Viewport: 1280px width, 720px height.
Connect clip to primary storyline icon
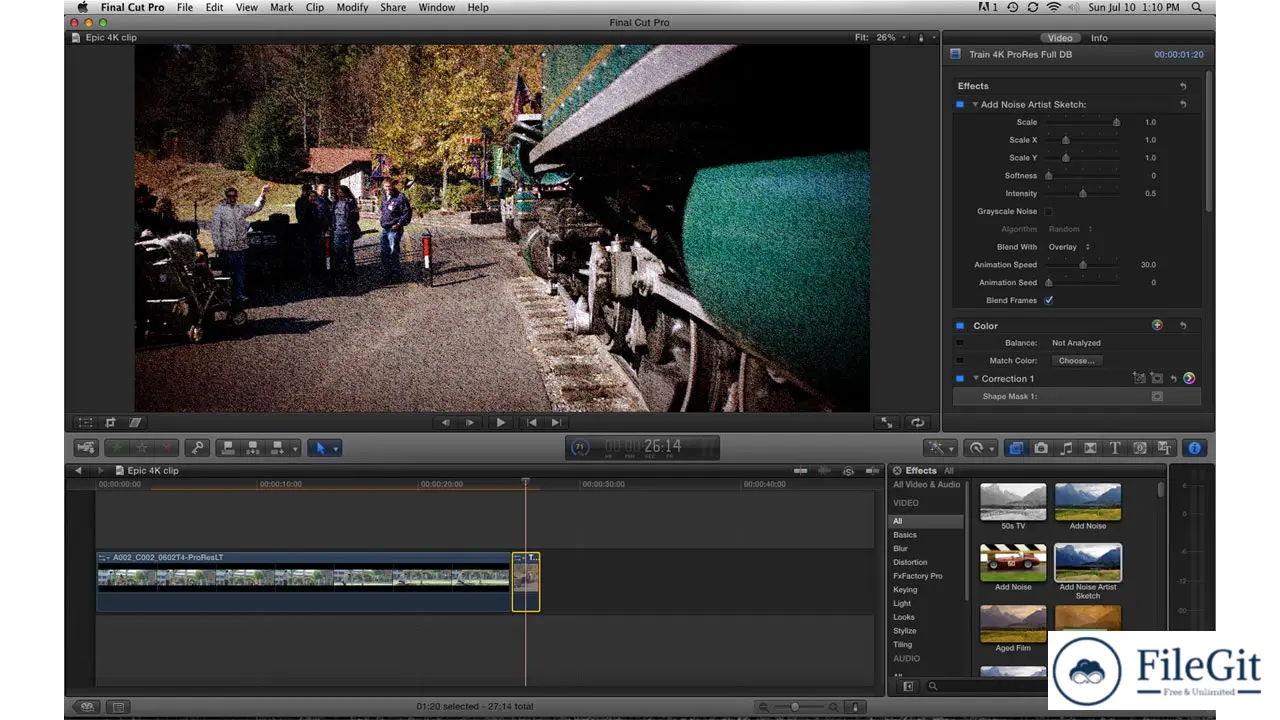pyautogui.click(x=228, y=448)
